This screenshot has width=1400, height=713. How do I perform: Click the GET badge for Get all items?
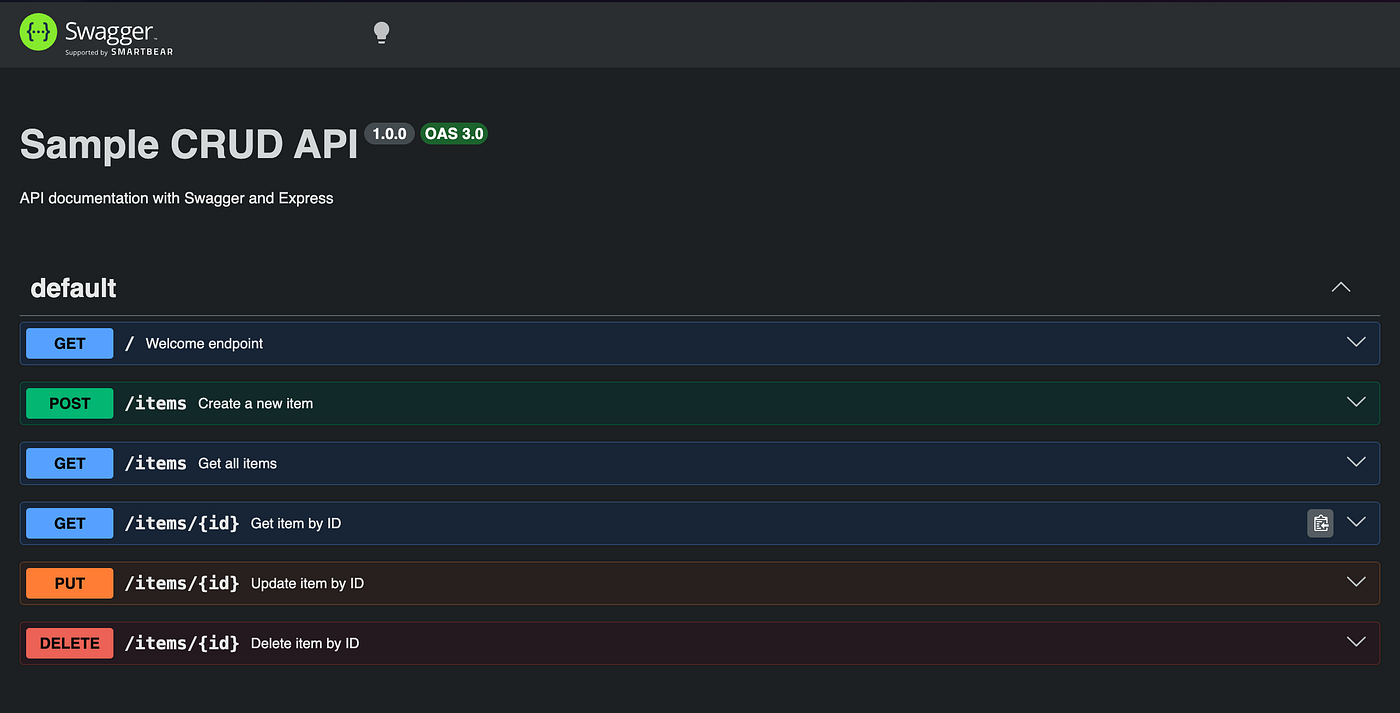(x=70, y=463)
